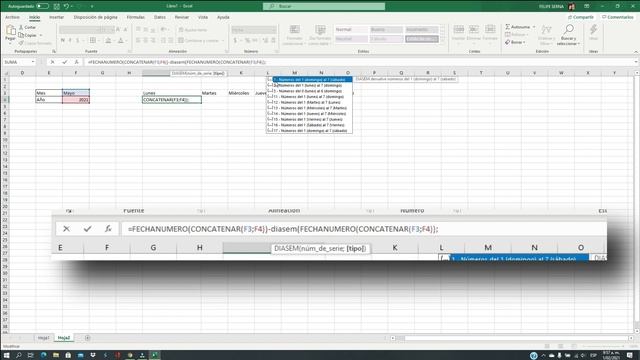
Task: Switch to the Disposición de página tab
Action: [96, 17]
